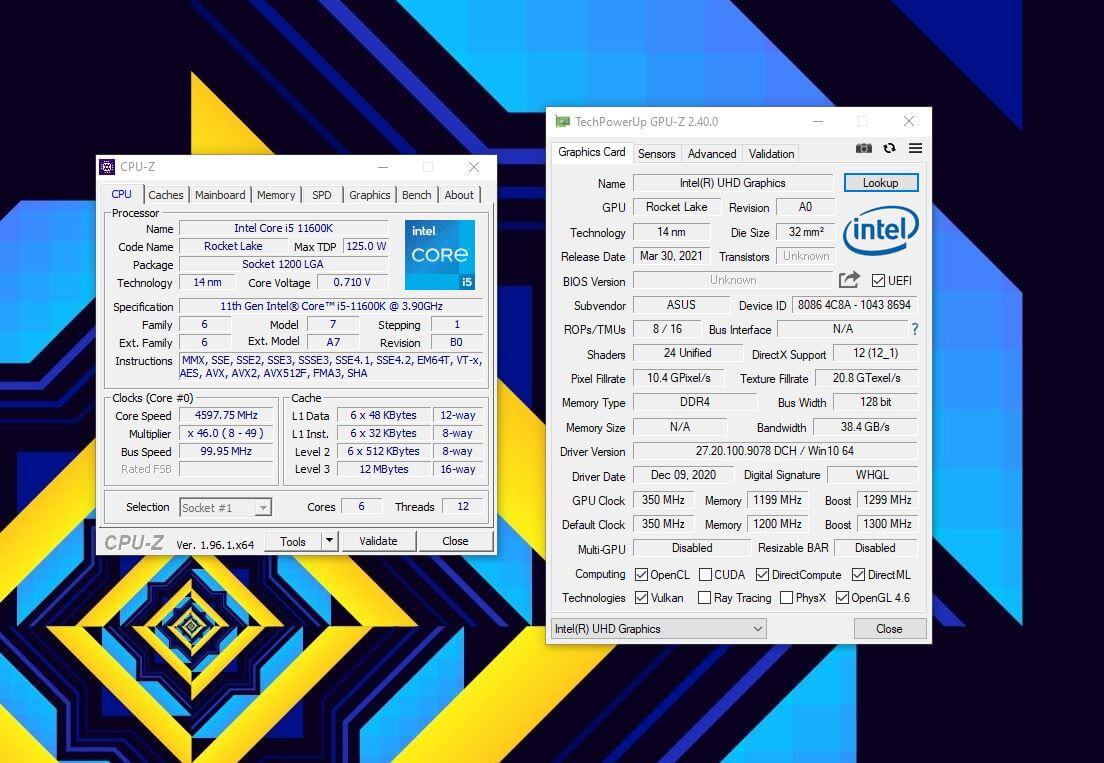Toggle the OpenCL checkbox

click(641, 574)
